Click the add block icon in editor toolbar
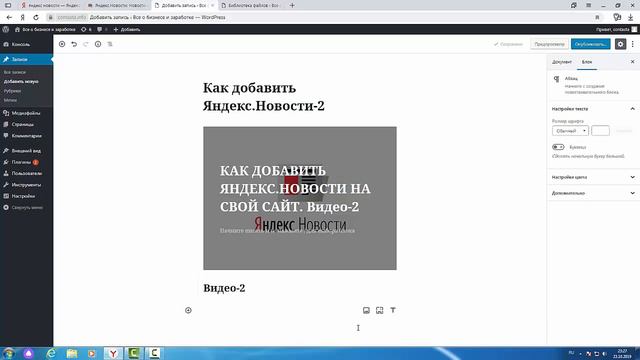640x360 pixels. click(62, 44)
